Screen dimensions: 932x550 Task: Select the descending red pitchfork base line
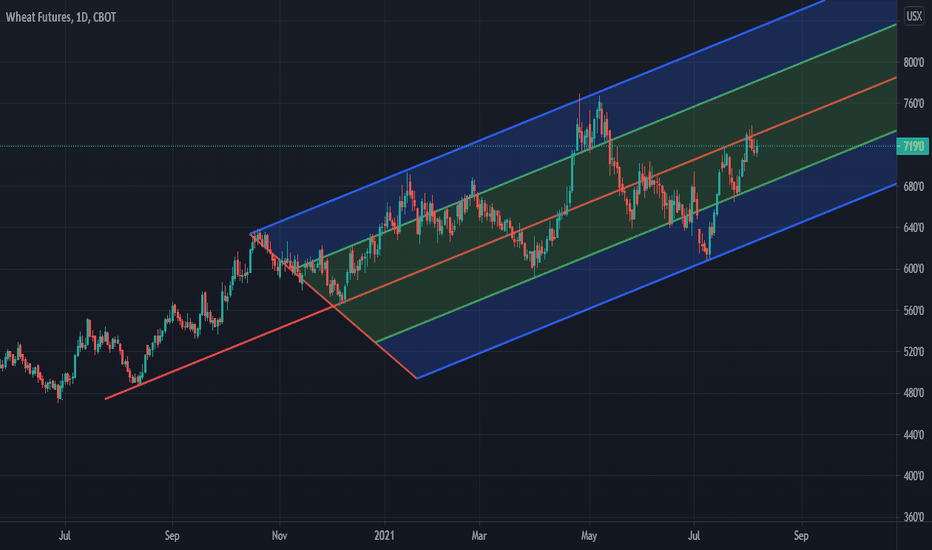click(333, 306)
